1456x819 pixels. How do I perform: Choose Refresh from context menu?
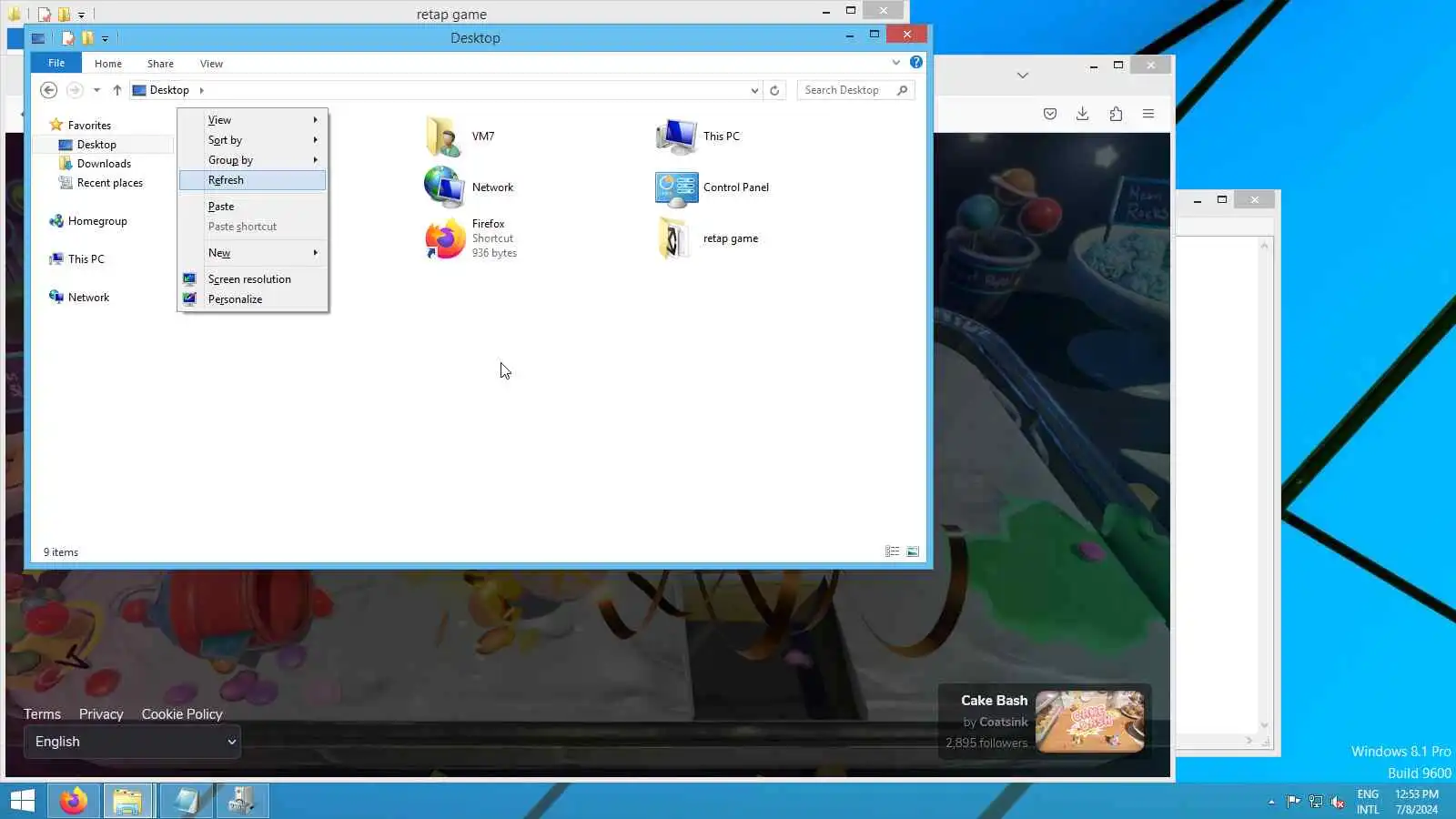[x=254, y=180]
